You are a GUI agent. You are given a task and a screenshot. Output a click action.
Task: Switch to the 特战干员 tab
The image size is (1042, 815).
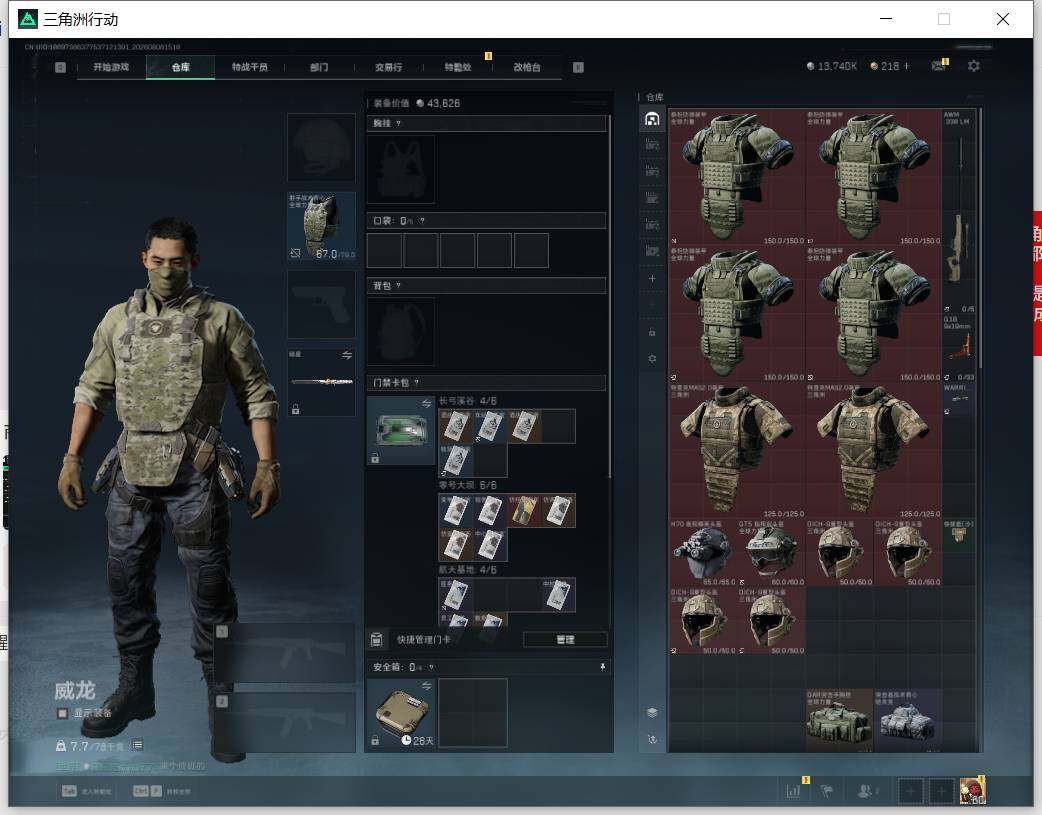point(250,67)
